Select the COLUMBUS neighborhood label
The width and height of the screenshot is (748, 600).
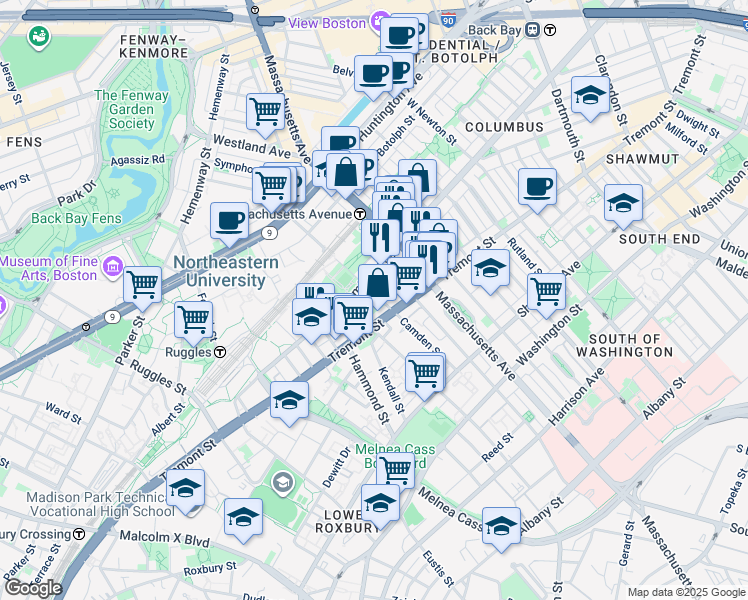point(504,127)
